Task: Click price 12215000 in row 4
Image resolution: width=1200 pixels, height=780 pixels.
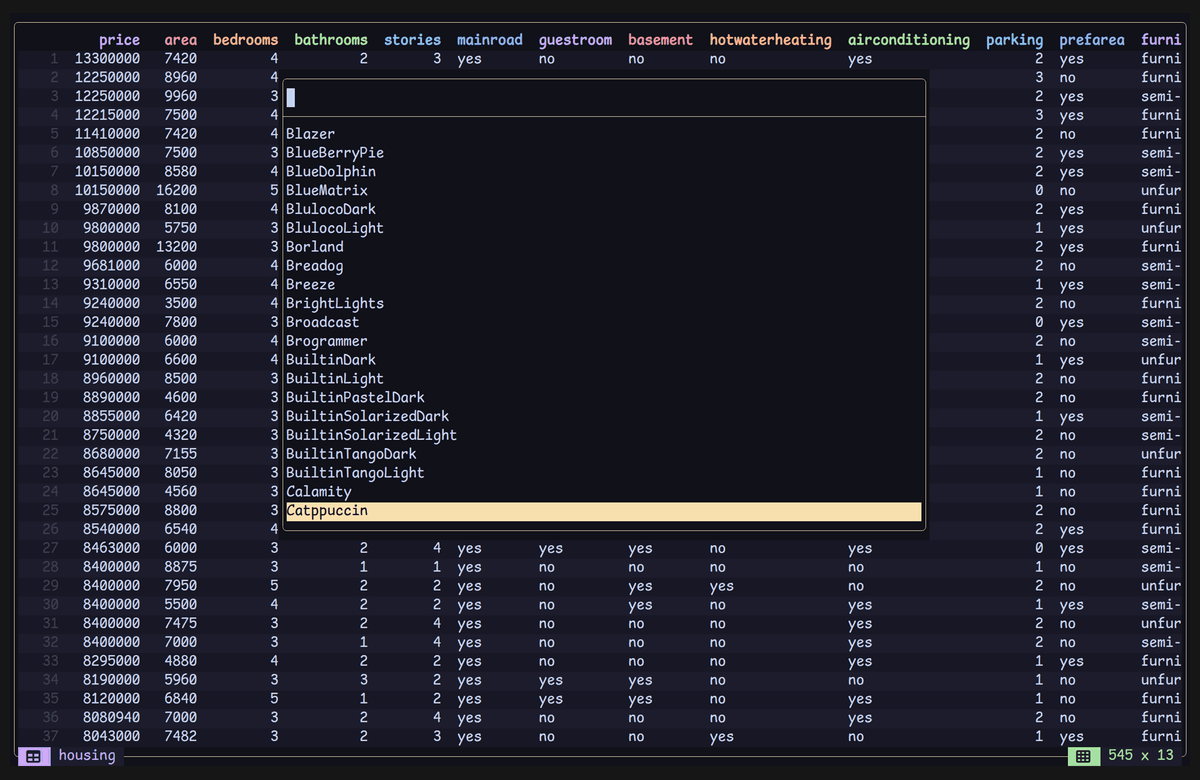Action: point(107,115)
